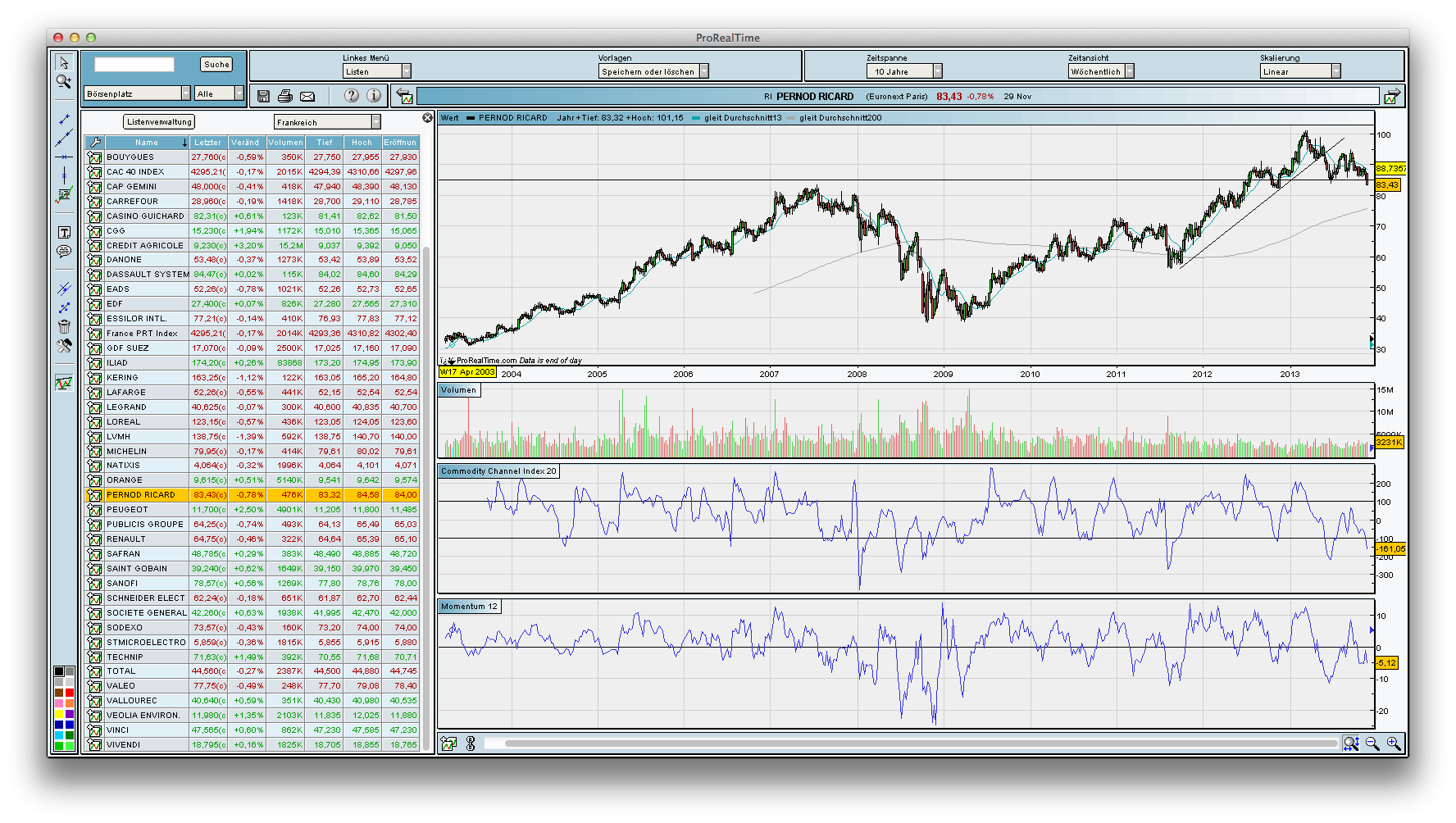Image resolution: width=1456 pixels, height=823 pixels.
Task: Go to previous chart with left arrow icon
Action: [x=404, y=96]
